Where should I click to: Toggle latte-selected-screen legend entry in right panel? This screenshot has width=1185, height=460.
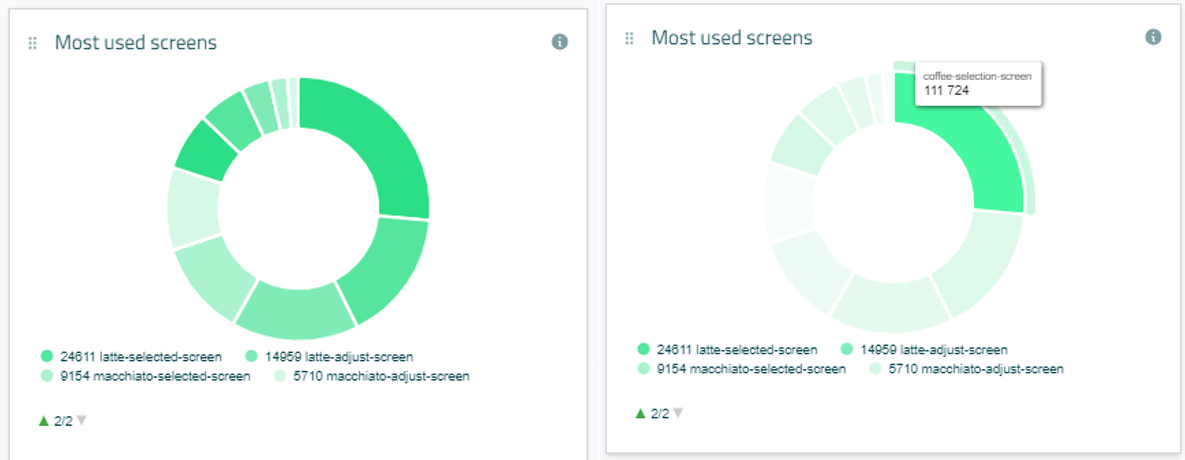click(737, 350)
